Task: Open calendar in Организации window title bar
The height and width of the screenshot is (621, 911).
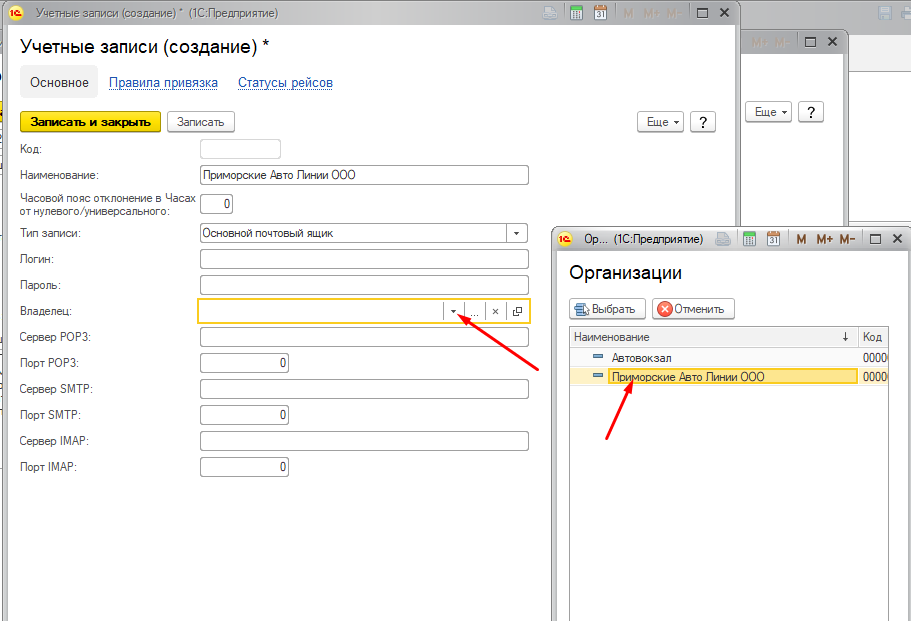Action: [x=773, y=239]
